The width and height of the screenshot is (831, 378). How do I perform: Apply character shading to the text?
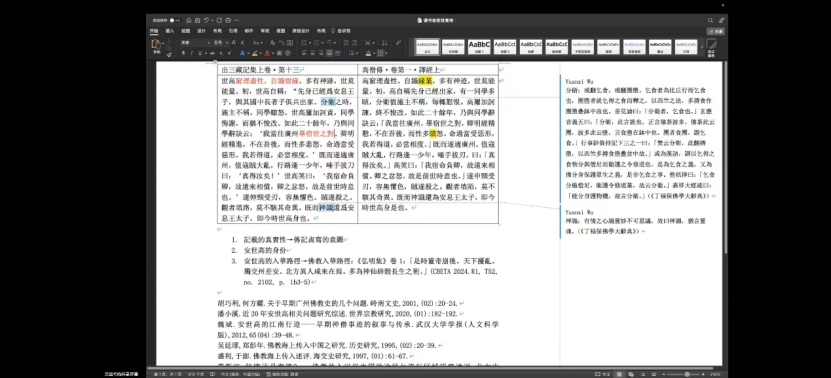[x=279, y=53]
